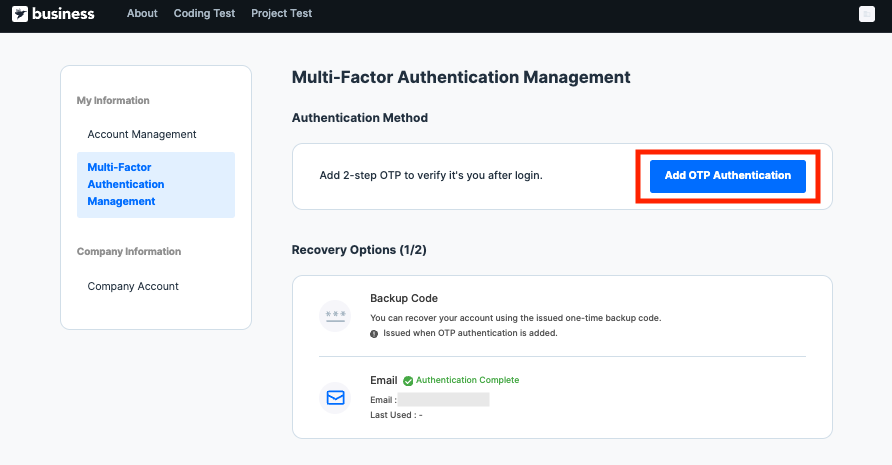
Task: Click the Backup Code title
Action: pos(403,298)
